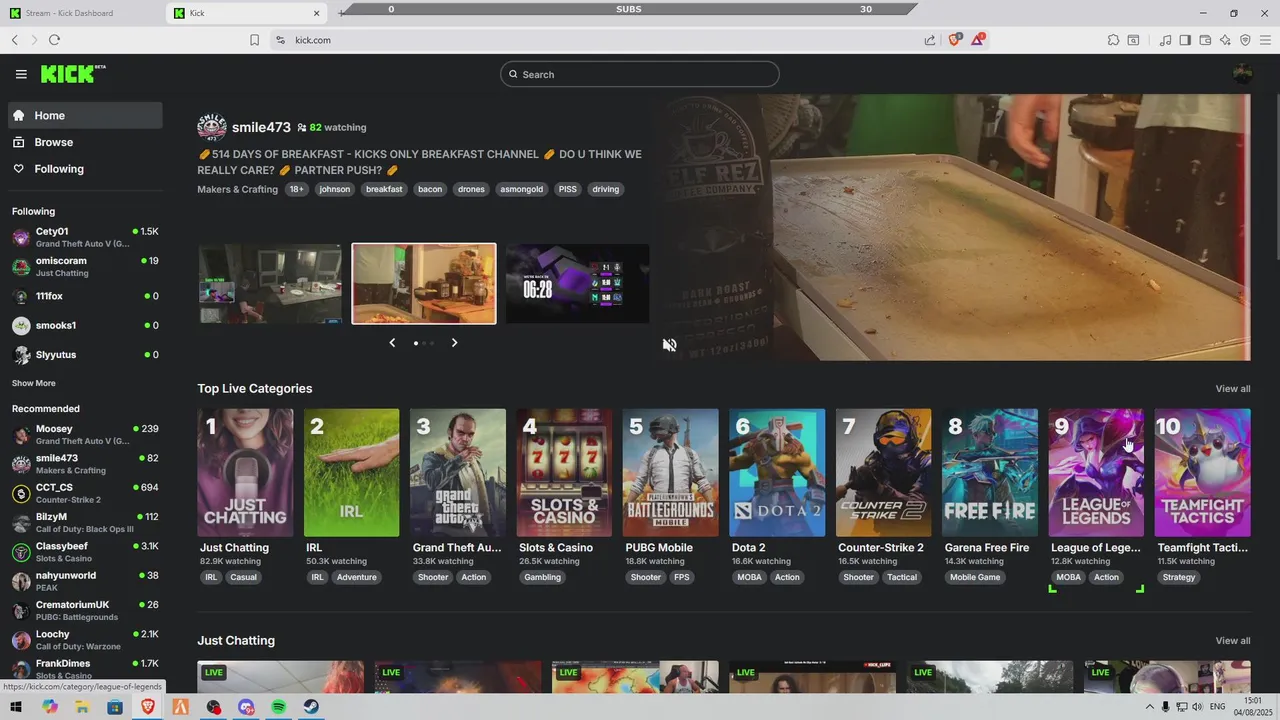The width and height of the screenshot is (1280, 720).
Task: Open Spotify from the taskbar
Action: tap(279, 707)
